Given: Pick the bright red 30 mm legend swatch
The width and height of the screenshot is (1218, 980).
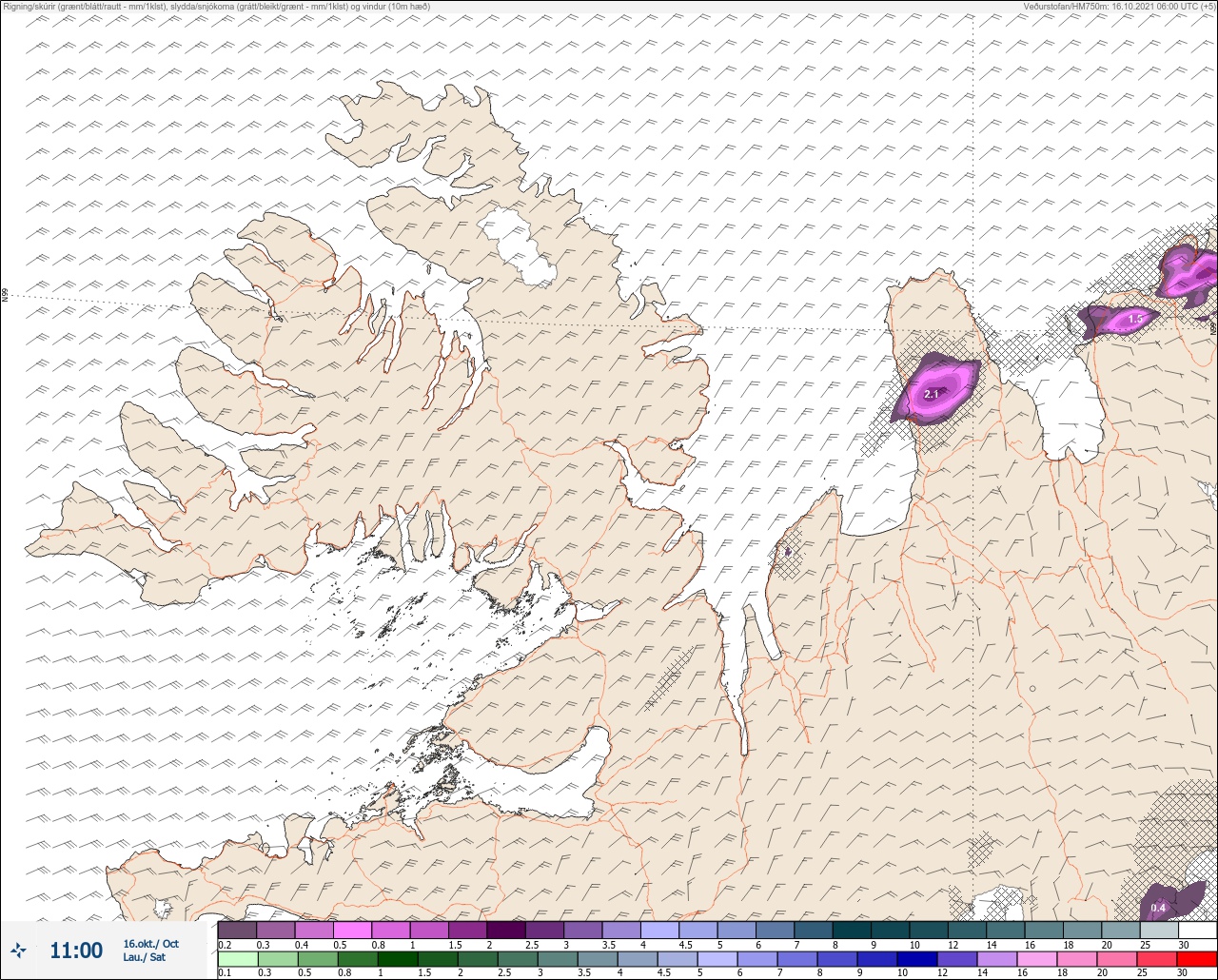Looking at the screenshot, I should point(1196,959).
